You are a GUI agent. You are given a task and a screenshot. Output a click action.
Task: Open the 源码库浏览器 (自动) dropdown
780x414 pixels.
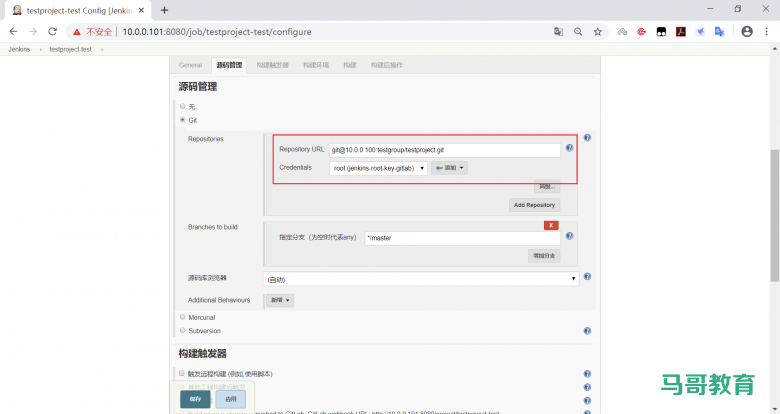tap(421, 279)
